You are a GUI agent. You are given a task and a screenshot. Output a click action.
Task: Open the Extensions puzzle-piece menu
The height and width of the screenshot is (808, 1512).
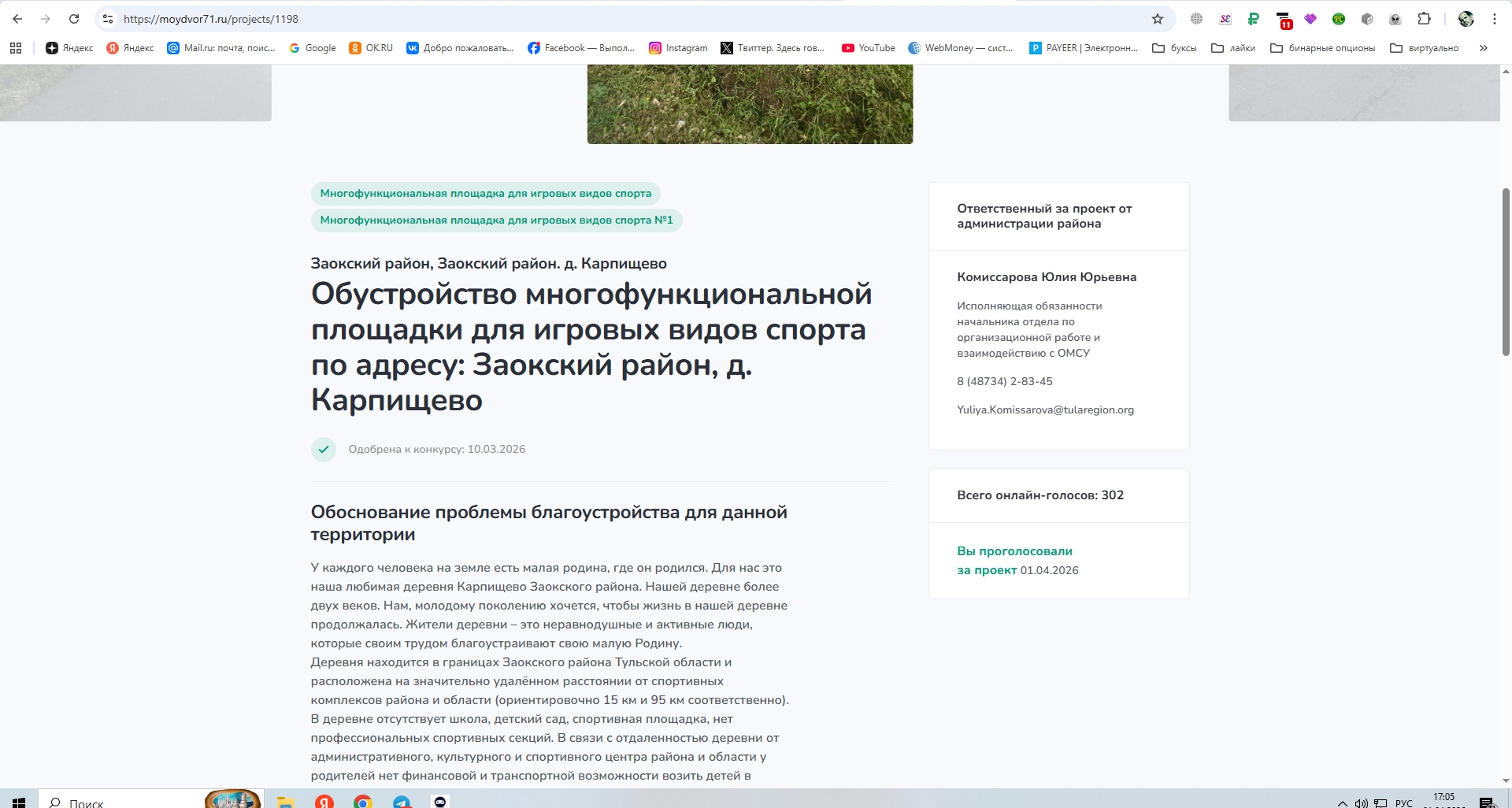click(1424, 19)
